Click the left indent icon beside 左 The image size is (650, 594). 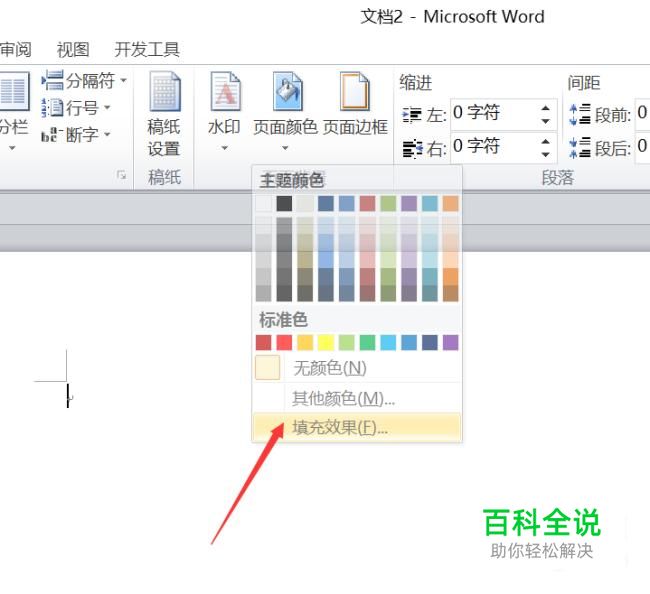pos(412,115)
